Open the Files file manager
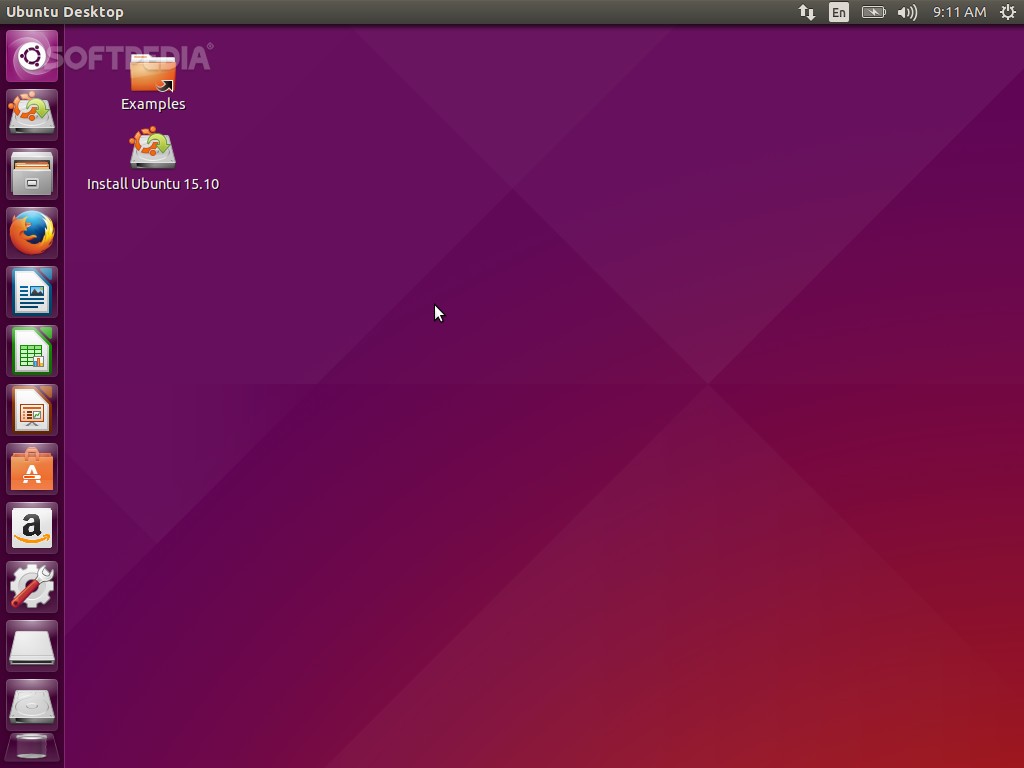Image resolution: width=1024 pixels, height=768 pixels. pos(31,174)
